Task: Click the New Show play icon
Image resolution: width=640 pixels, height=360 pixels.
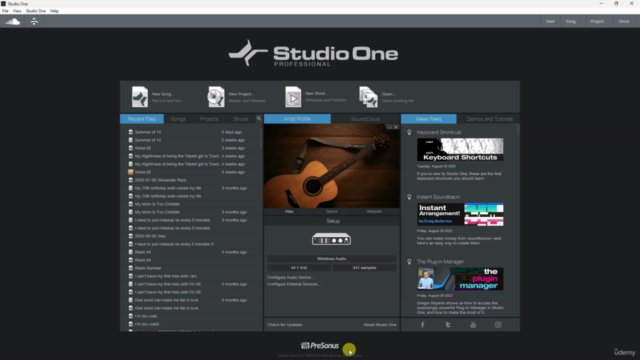Action: [293, 97]
